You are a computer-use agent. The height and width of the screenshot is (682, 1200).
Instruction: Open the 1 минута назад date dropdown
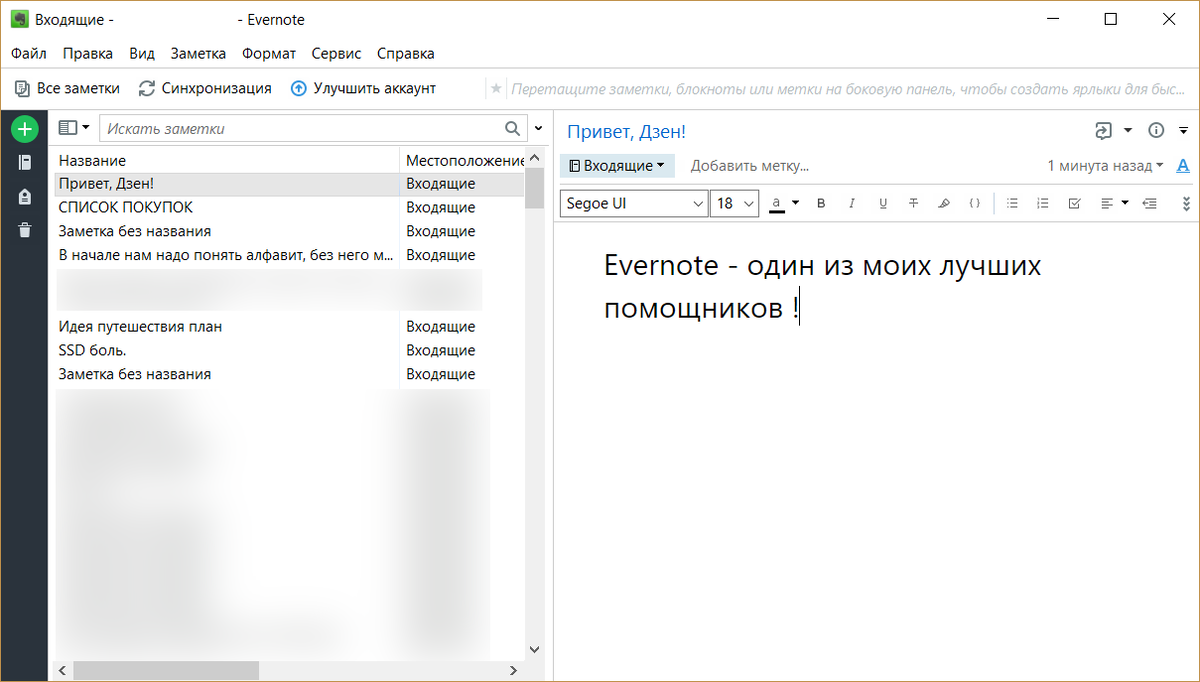click(x=1105, y=166)
